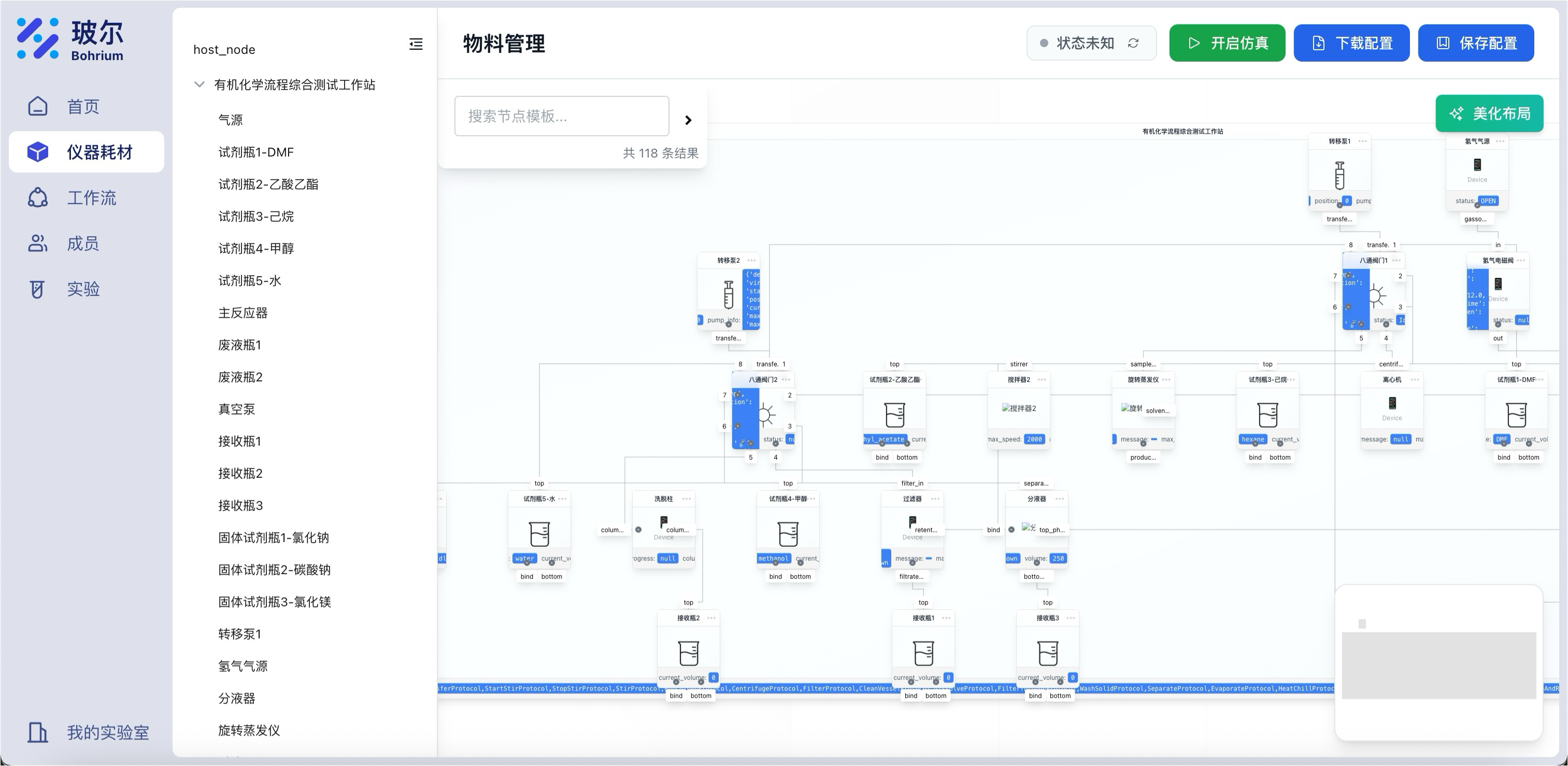
Task: Open options menu of 氢气气源 node
Action: (x=1500, y=141)
